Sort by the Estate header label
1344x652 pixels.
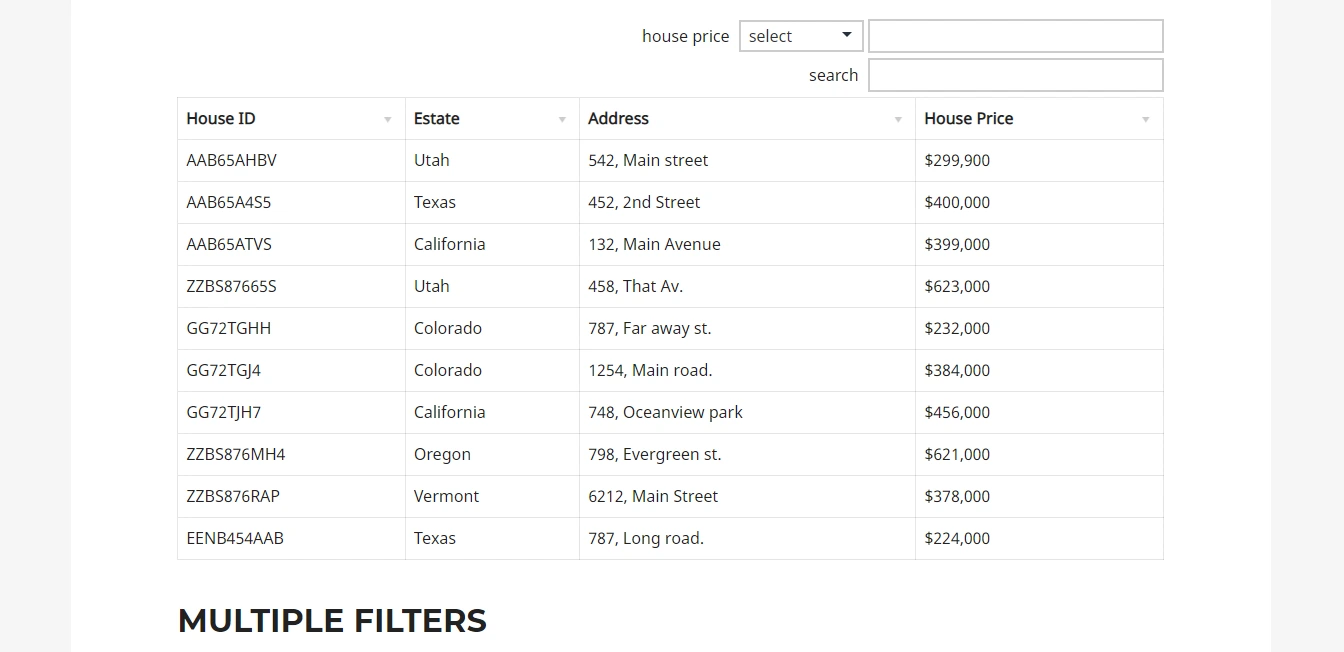coord(437,118)
